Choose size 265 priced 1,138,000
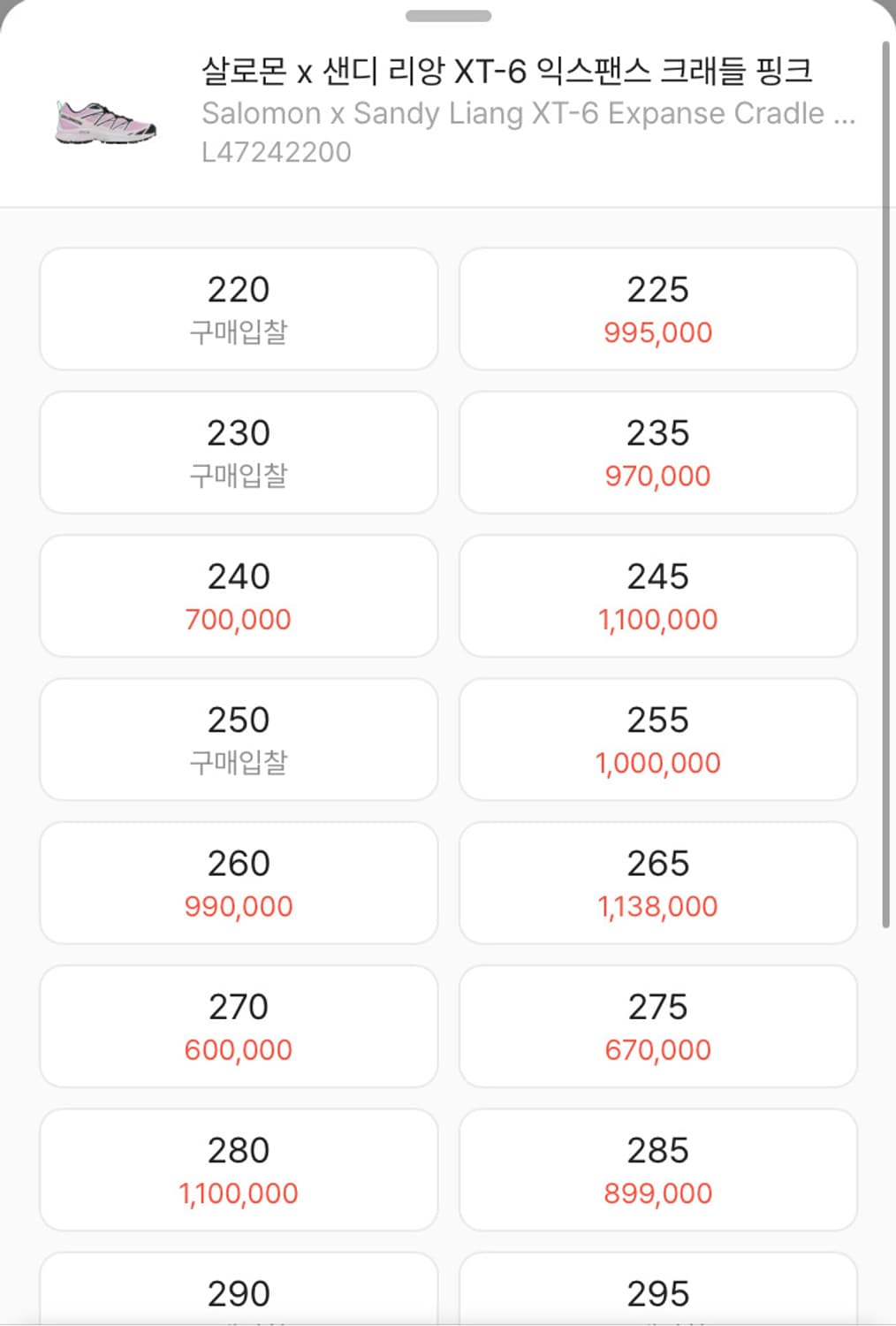 (657, 882)
